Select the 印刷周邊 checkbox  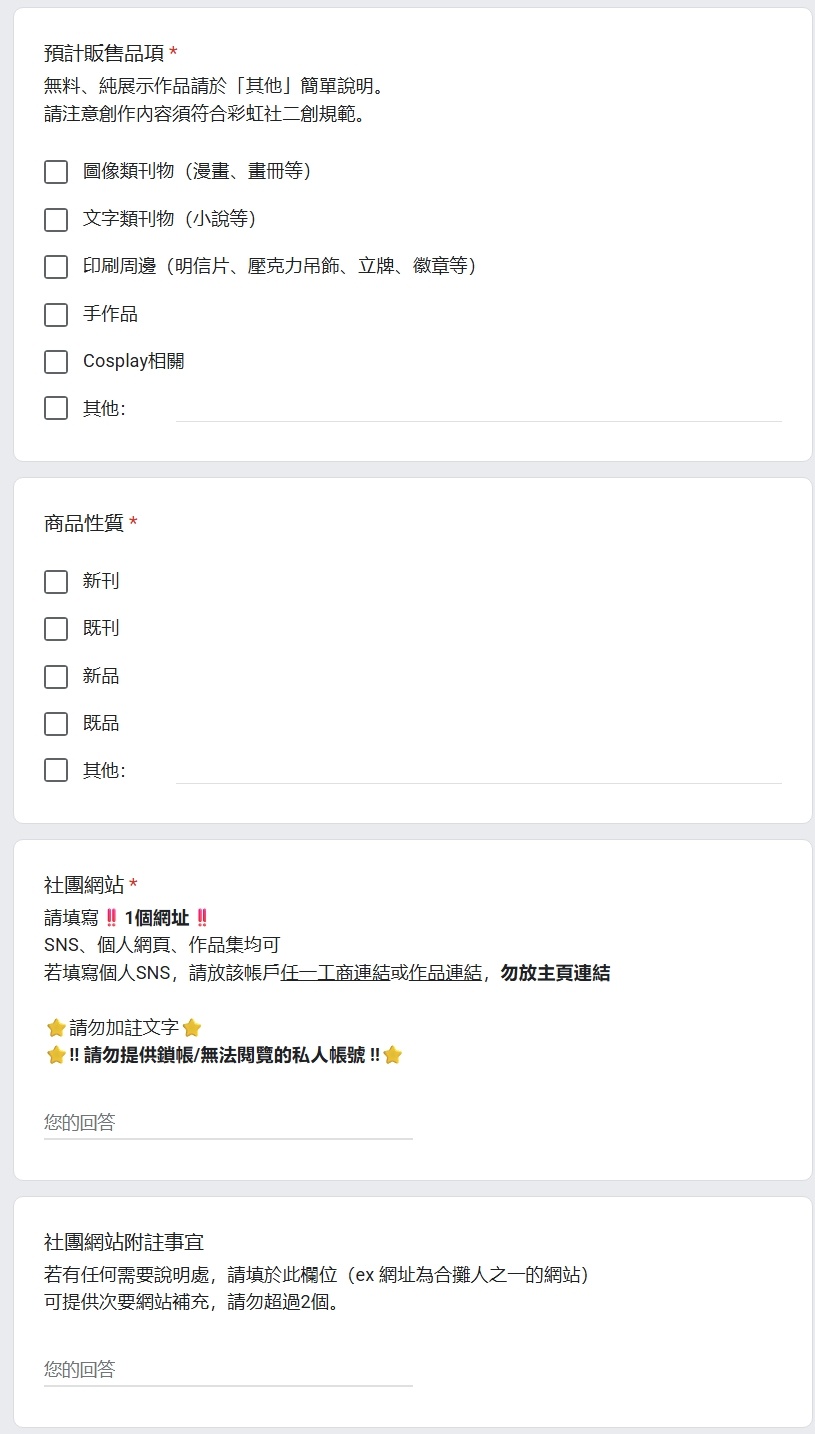tap(56, 267)
